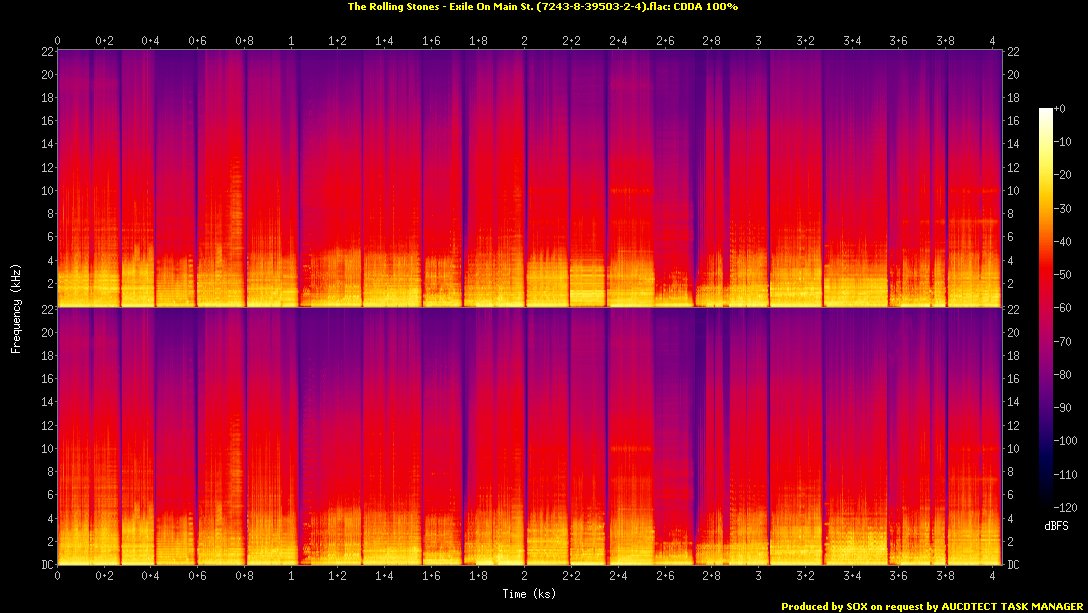Select the 0 tick on top time axis
The image size is (1088, 613).
[58, 40]
